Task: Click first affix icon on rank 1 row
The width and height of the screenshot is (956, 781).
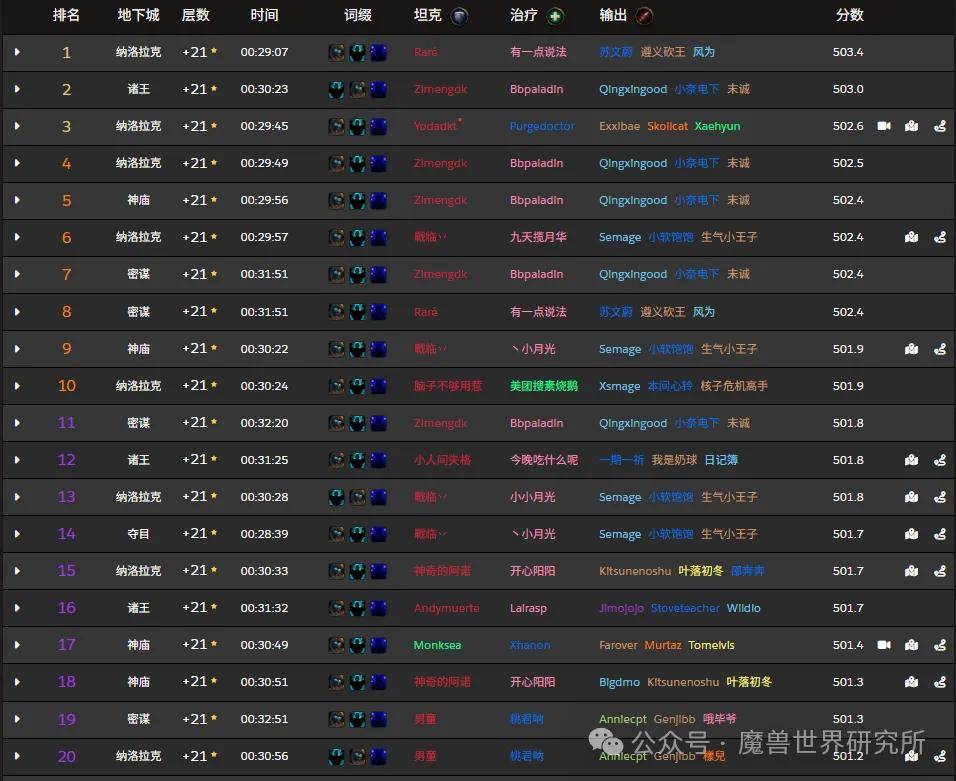Action: point(337,52)
